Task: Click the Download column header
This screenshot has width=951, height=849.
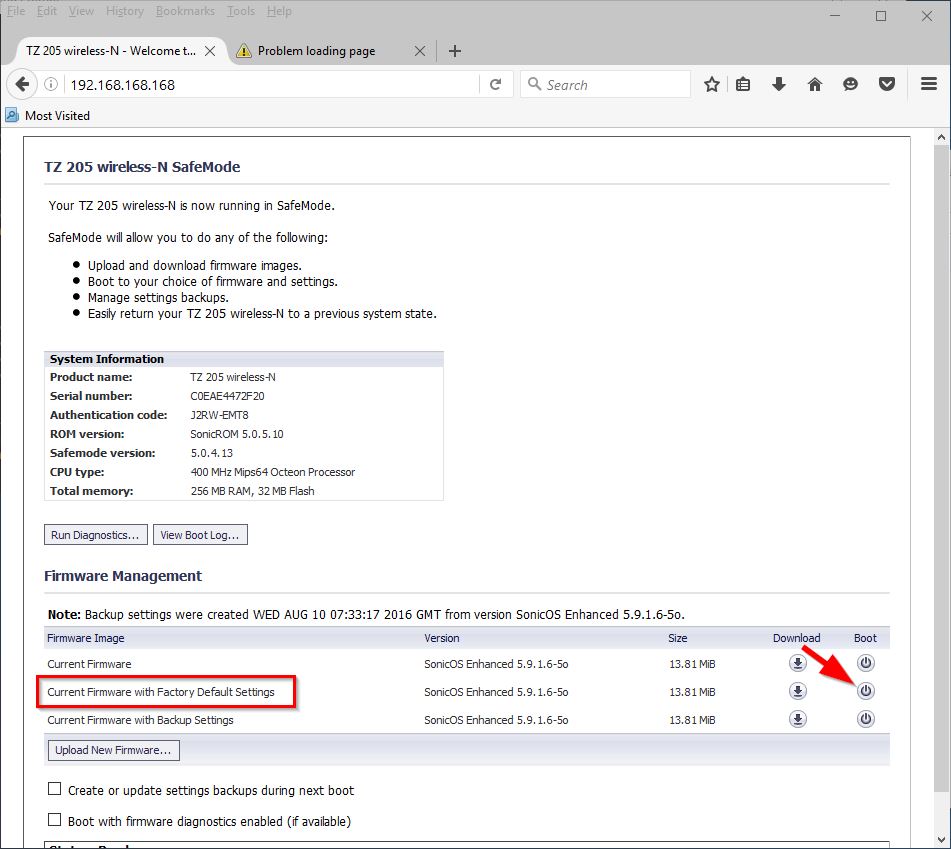Action: pos(796,638)
